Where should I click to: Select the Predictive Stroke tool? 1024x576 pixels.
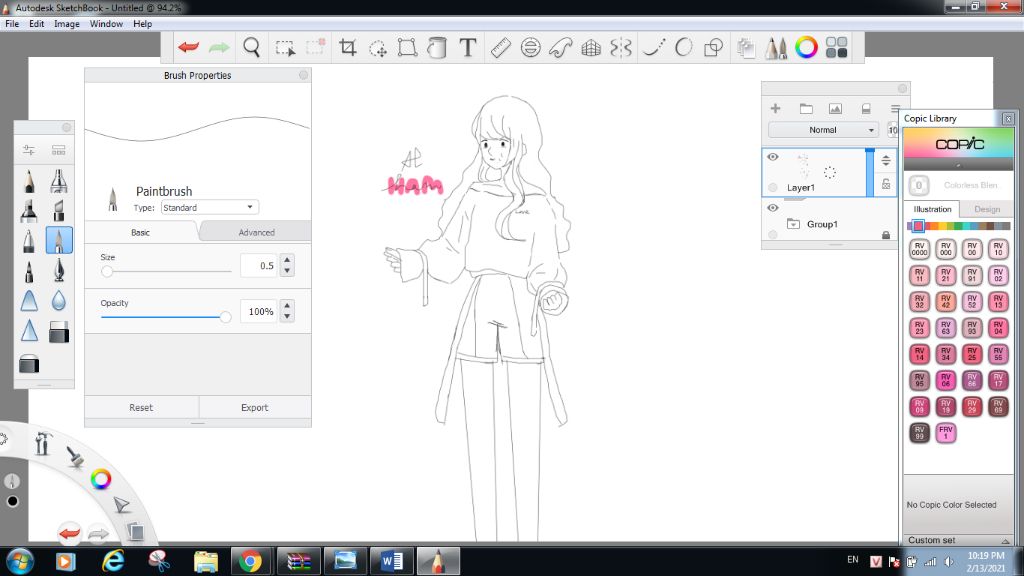tap(684, 47)
